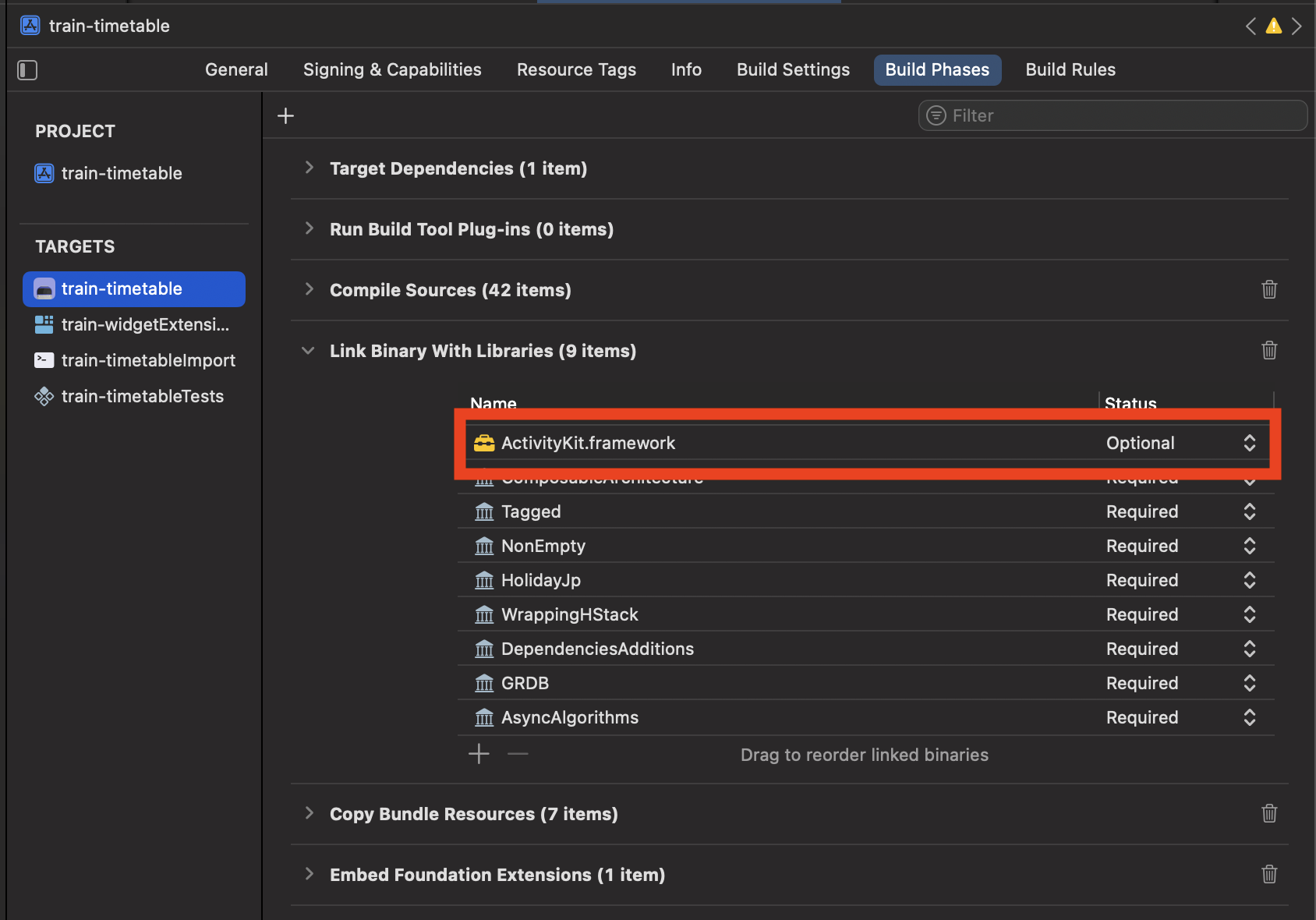Viewport: 1316px width, 920px height.
Task: Click the Name column header
Action: tap(493, 402)
